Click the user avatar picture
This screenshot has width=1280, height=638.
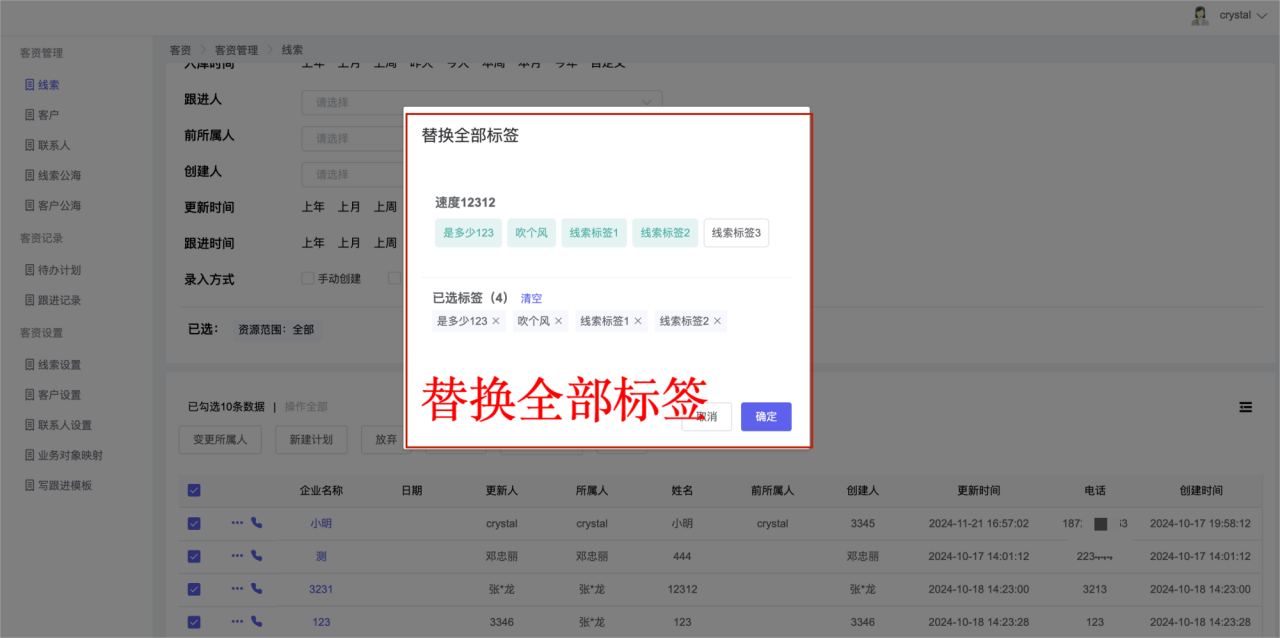click(1199, 15)
